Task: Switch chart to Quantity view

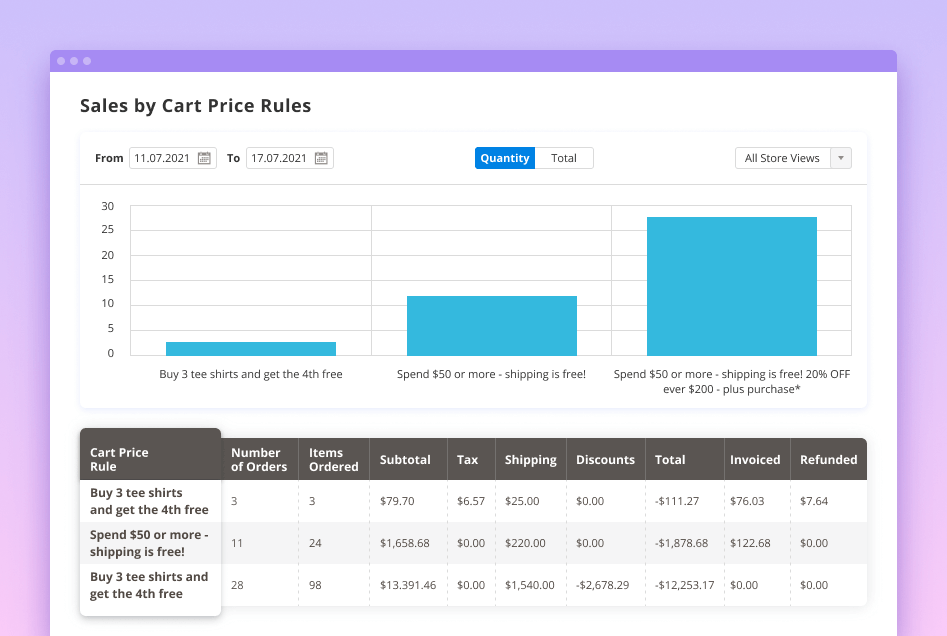Action: (505, 158)
